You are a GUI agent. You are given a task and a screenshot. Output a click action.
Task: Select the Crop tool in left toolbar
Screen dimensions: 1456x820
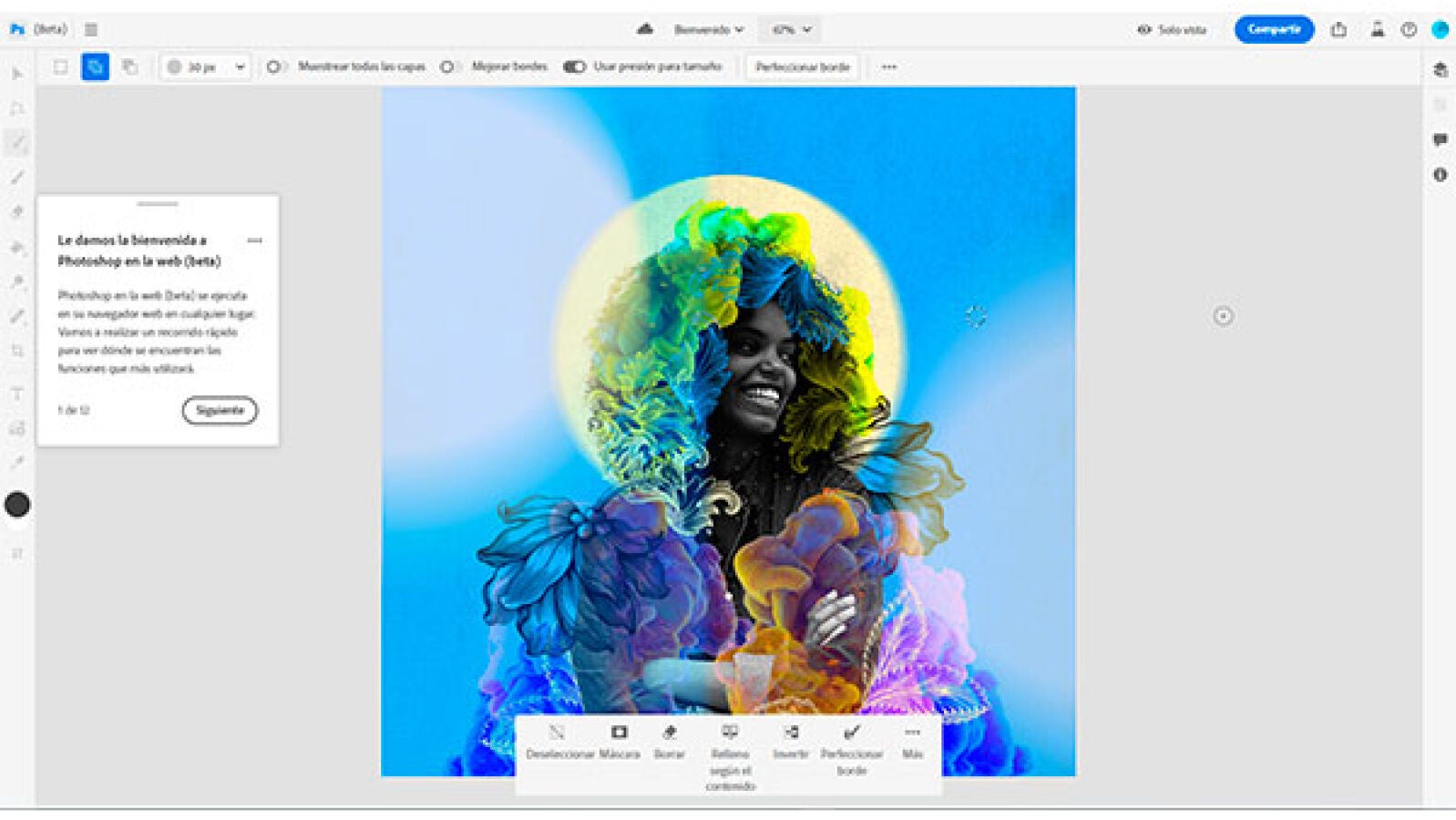coord(17,351)
